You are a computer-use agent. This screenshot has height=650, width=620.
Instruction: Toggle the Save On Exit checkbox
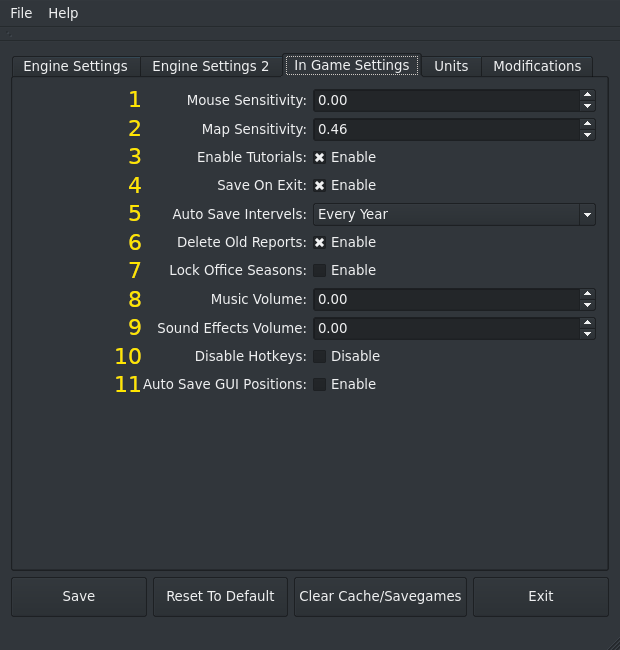[320, 185]
